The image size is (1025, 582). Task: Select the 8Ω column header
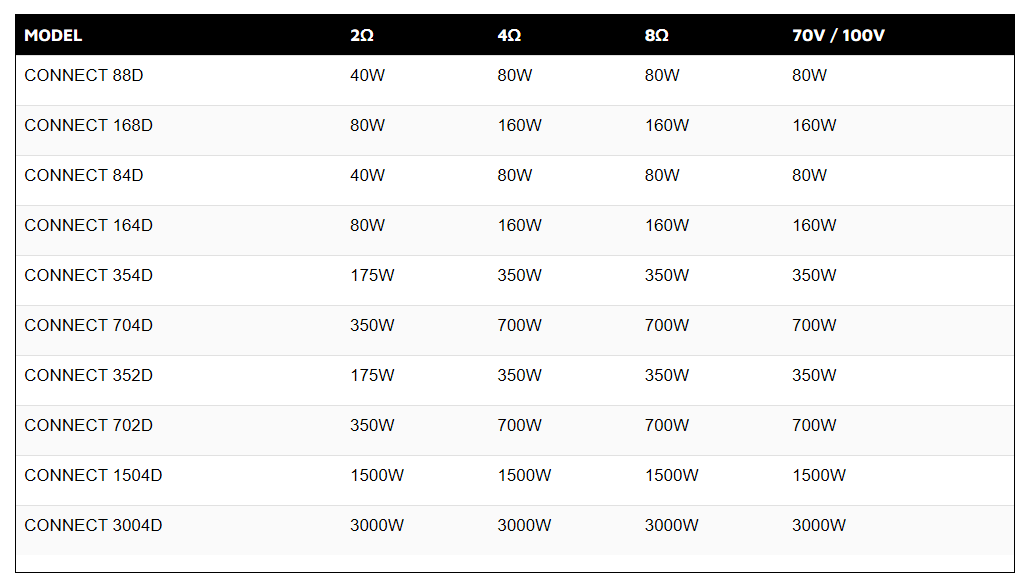656,35
